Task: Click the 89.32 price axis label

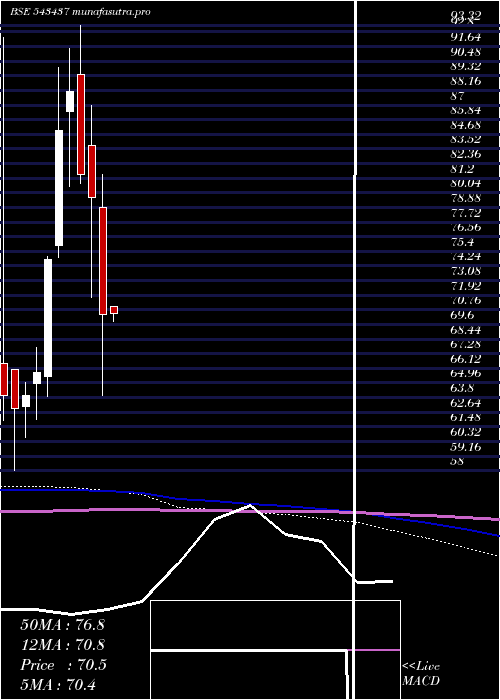Action: point(466,66)
